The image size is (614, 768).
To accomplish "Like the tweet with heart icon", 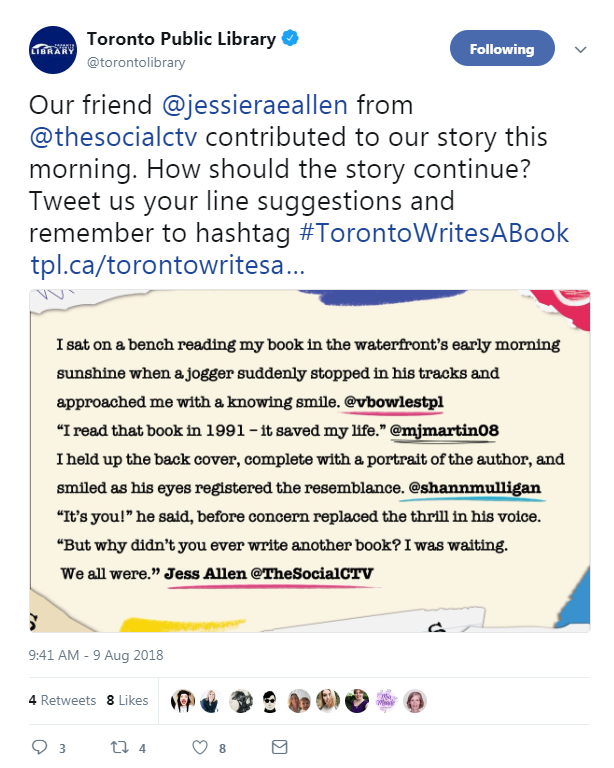I will (x=199, y=747).
